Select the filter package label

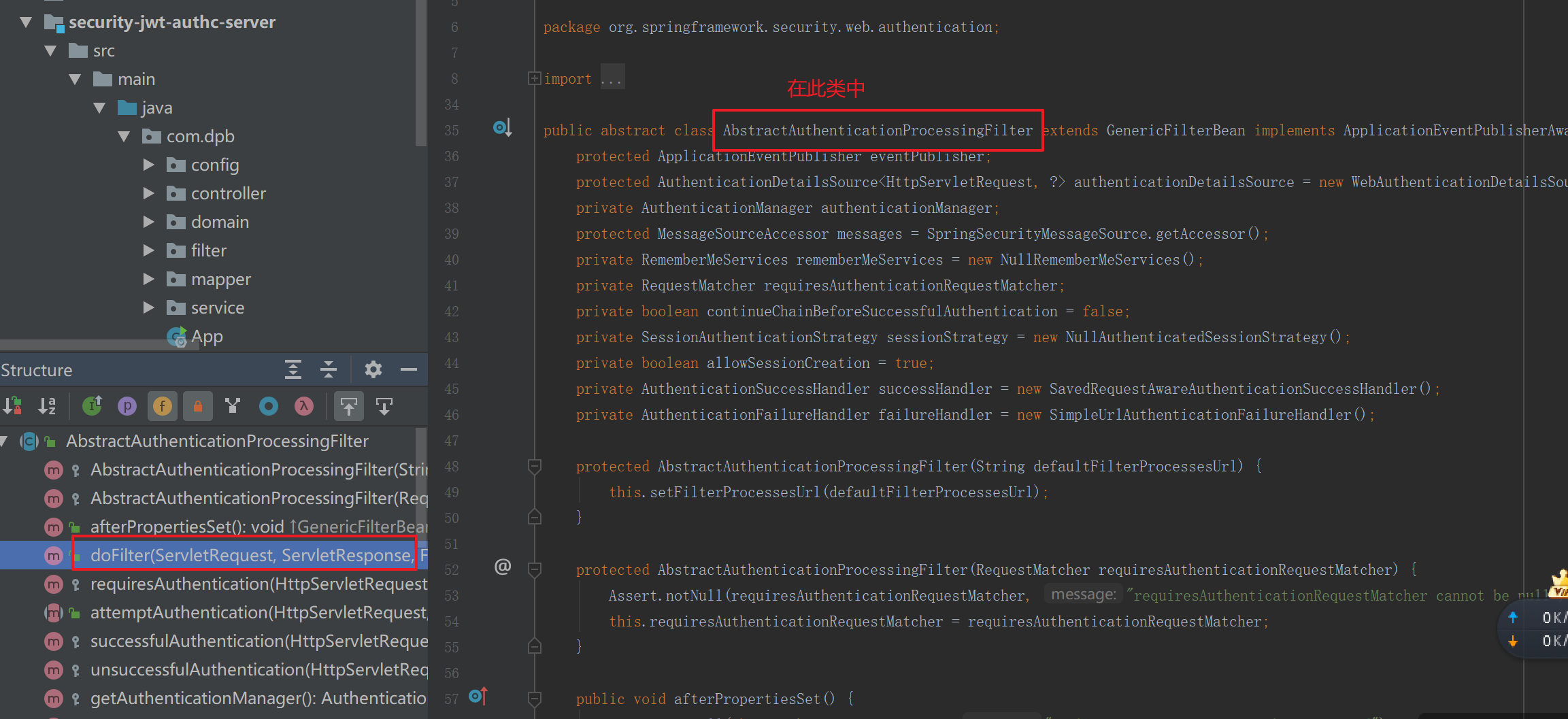(x=209, y=250)
